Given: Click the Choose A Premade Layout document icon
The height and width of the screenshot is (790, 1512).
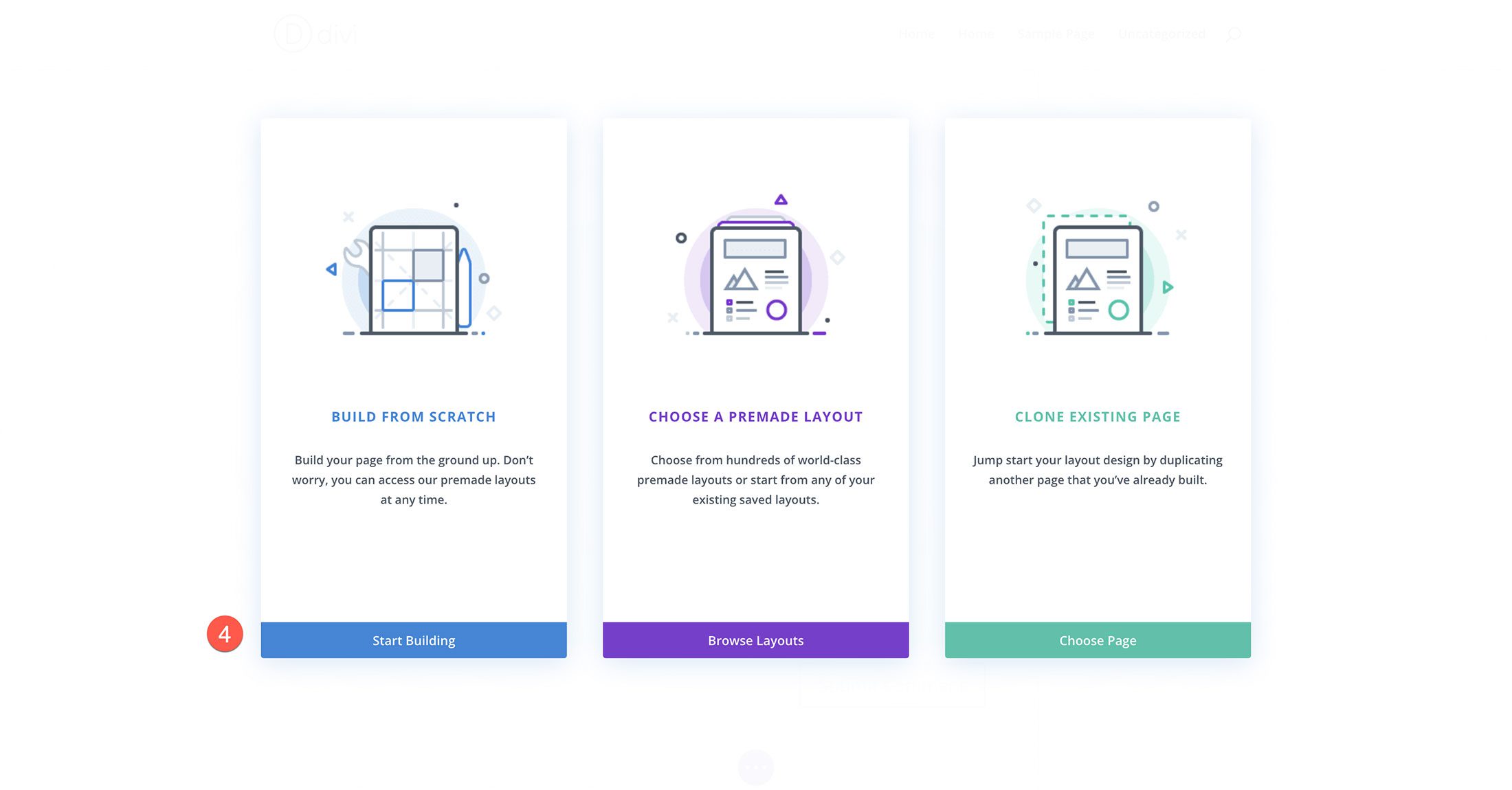Looking at the screenshot, I should click(756, 275).
